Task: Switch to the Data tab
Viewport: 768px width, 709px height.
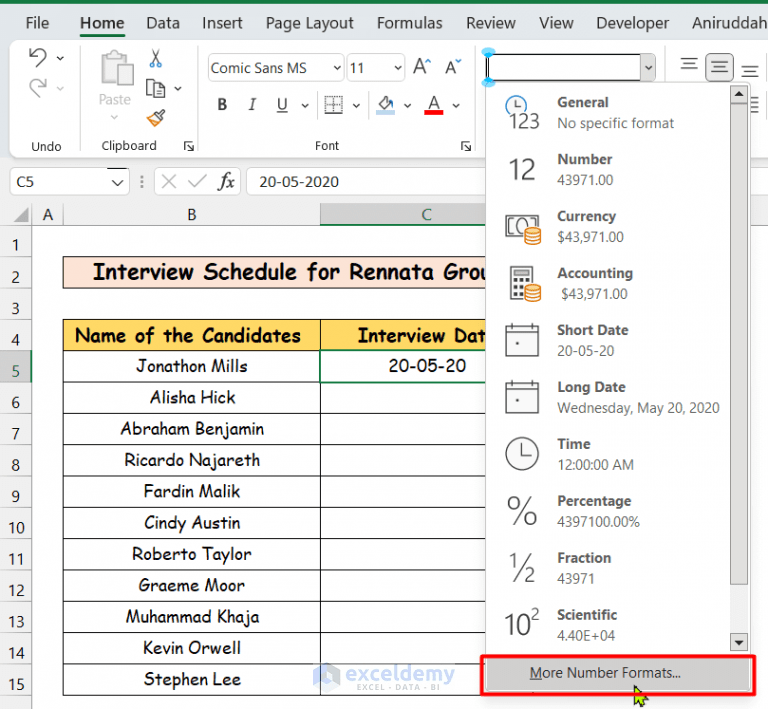Action: (163, 23)
